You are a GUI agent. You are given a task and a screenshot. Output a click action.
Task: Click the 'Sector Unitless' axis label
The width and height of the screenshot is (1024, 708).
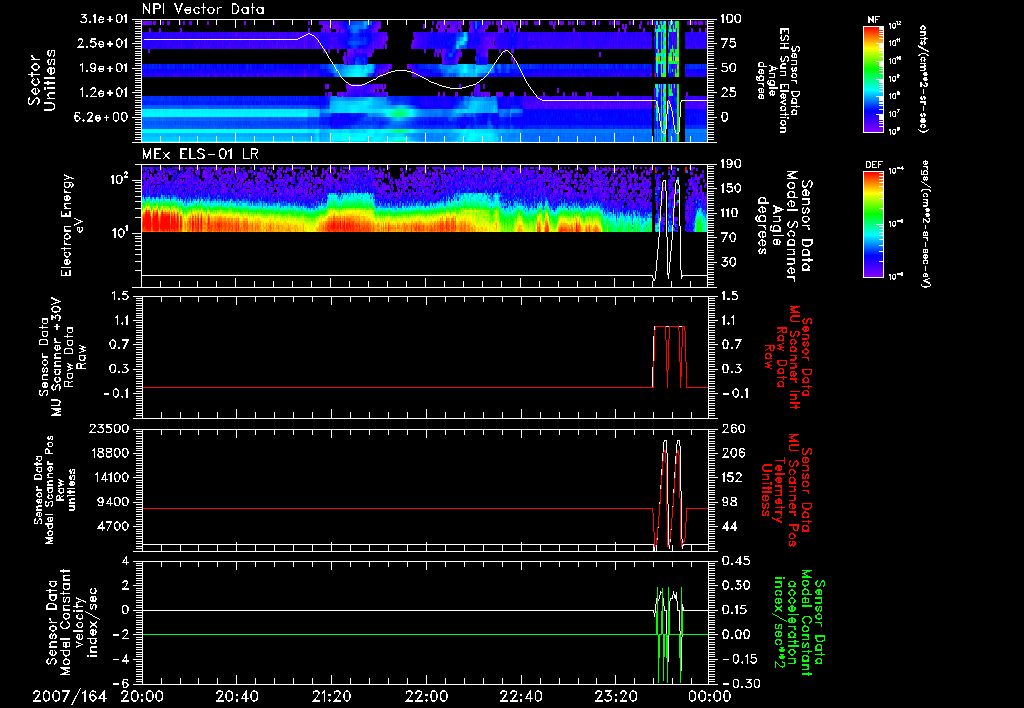click(x=41, y=80)
